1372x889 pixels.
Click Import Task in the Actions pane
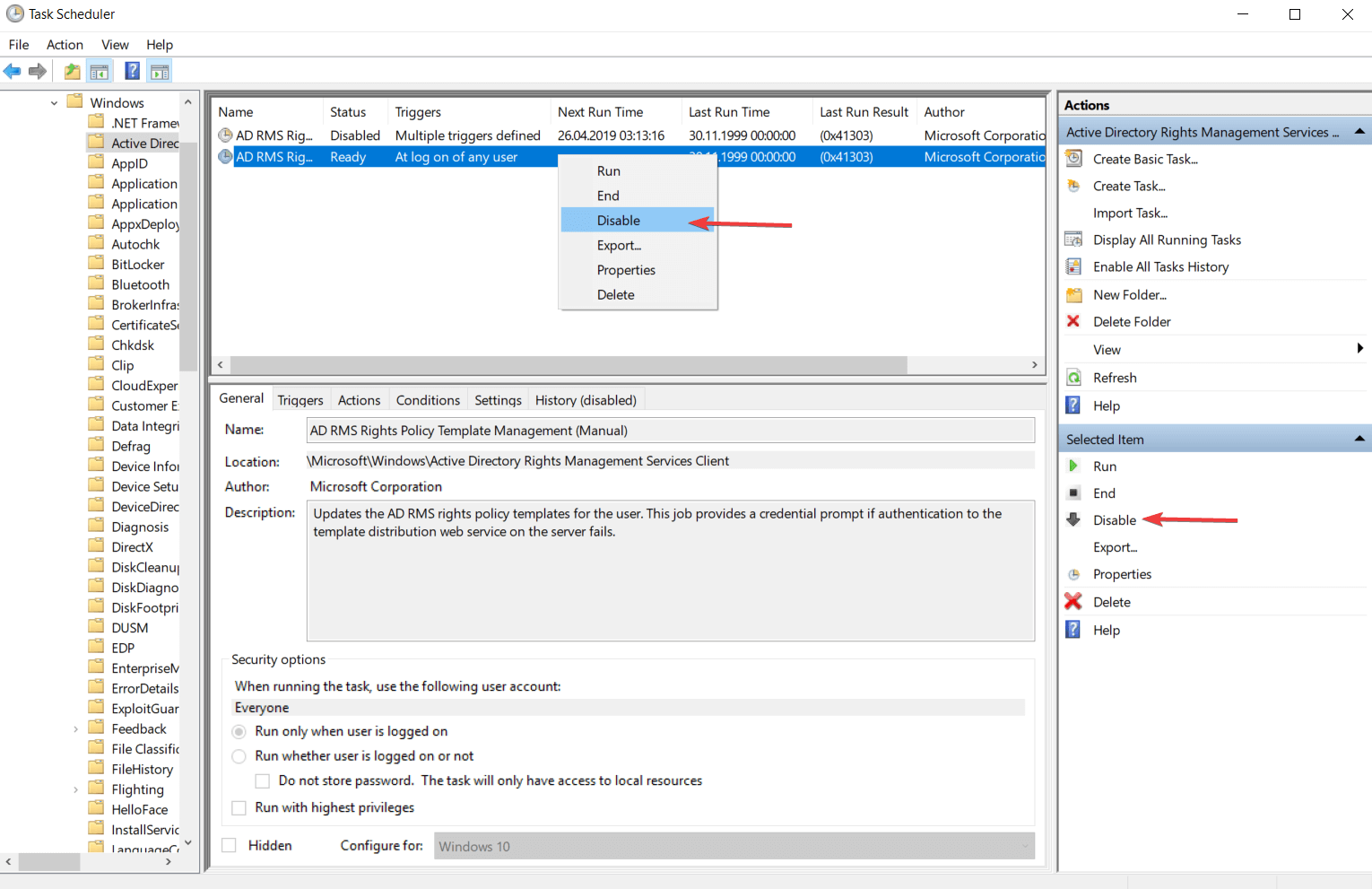(1131, 213)
